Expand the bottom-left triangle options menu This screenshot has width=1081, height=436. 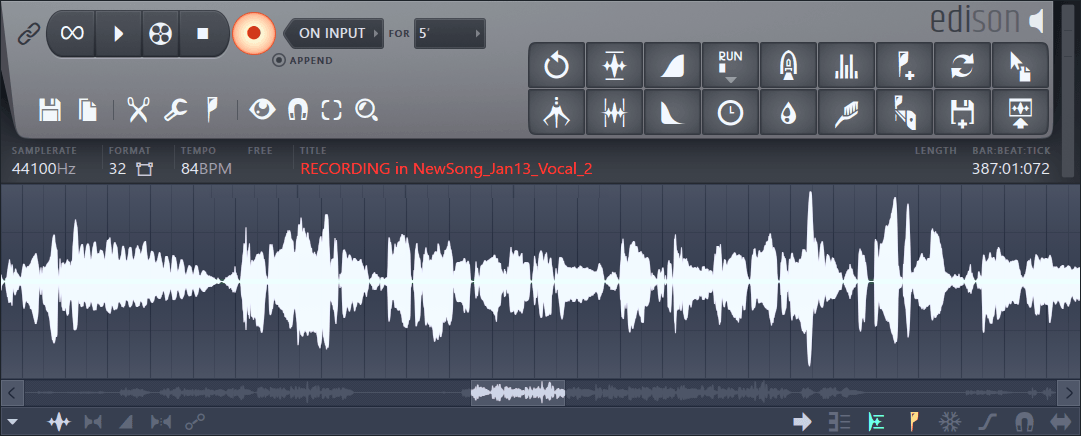(x=12, y=422)
